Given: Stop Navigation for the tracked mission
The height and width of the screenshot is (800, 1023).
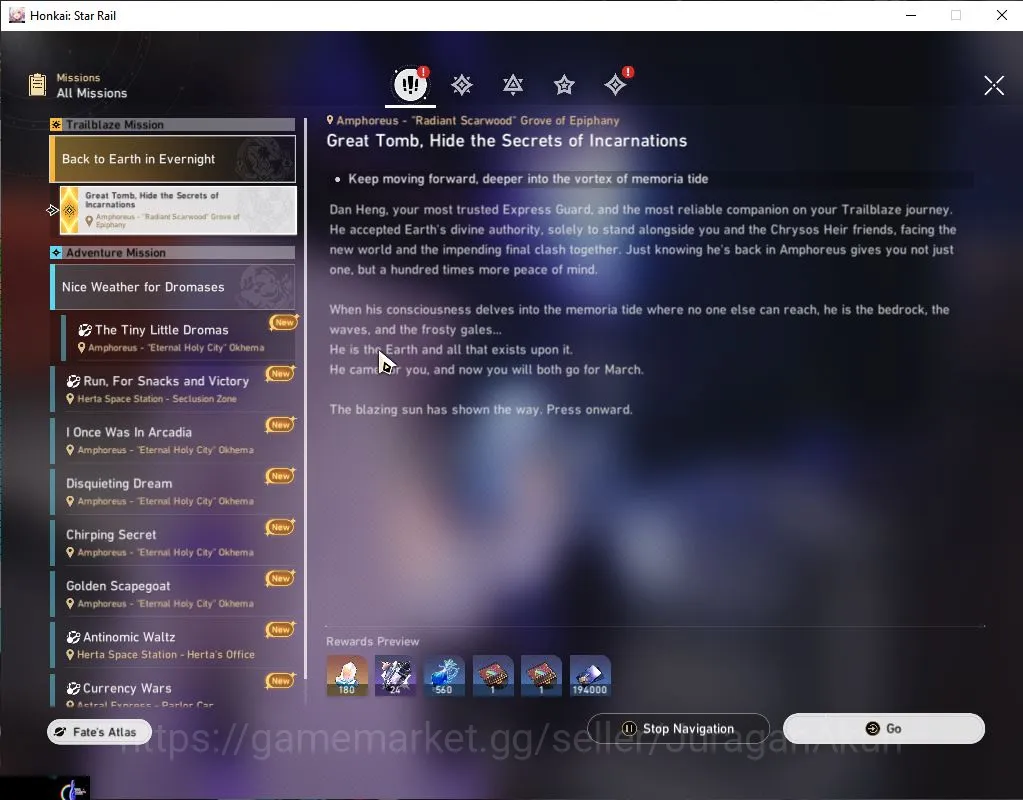Looking at the screenshot, I should tap(679, 728).
